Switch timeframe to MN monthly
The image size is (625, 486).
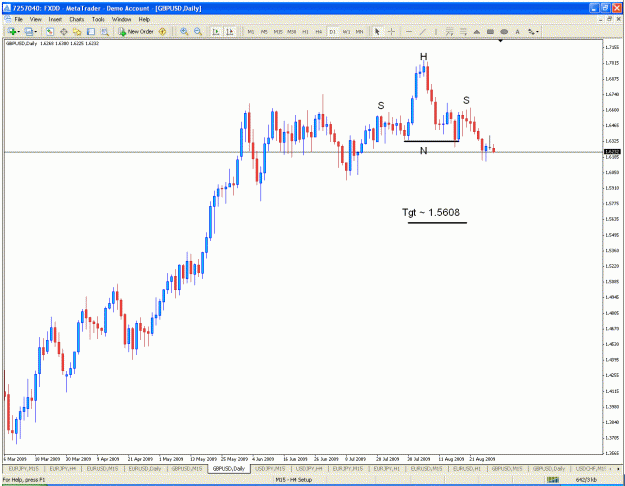click(360, 31)
